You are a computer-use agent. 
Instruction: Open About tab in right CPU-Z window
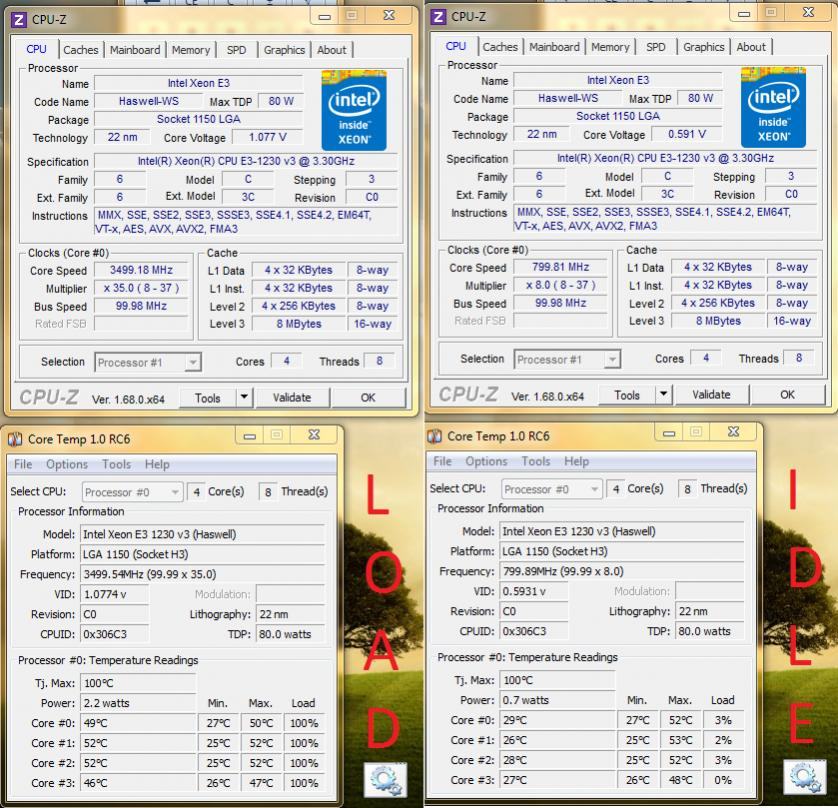pos(751,46)
